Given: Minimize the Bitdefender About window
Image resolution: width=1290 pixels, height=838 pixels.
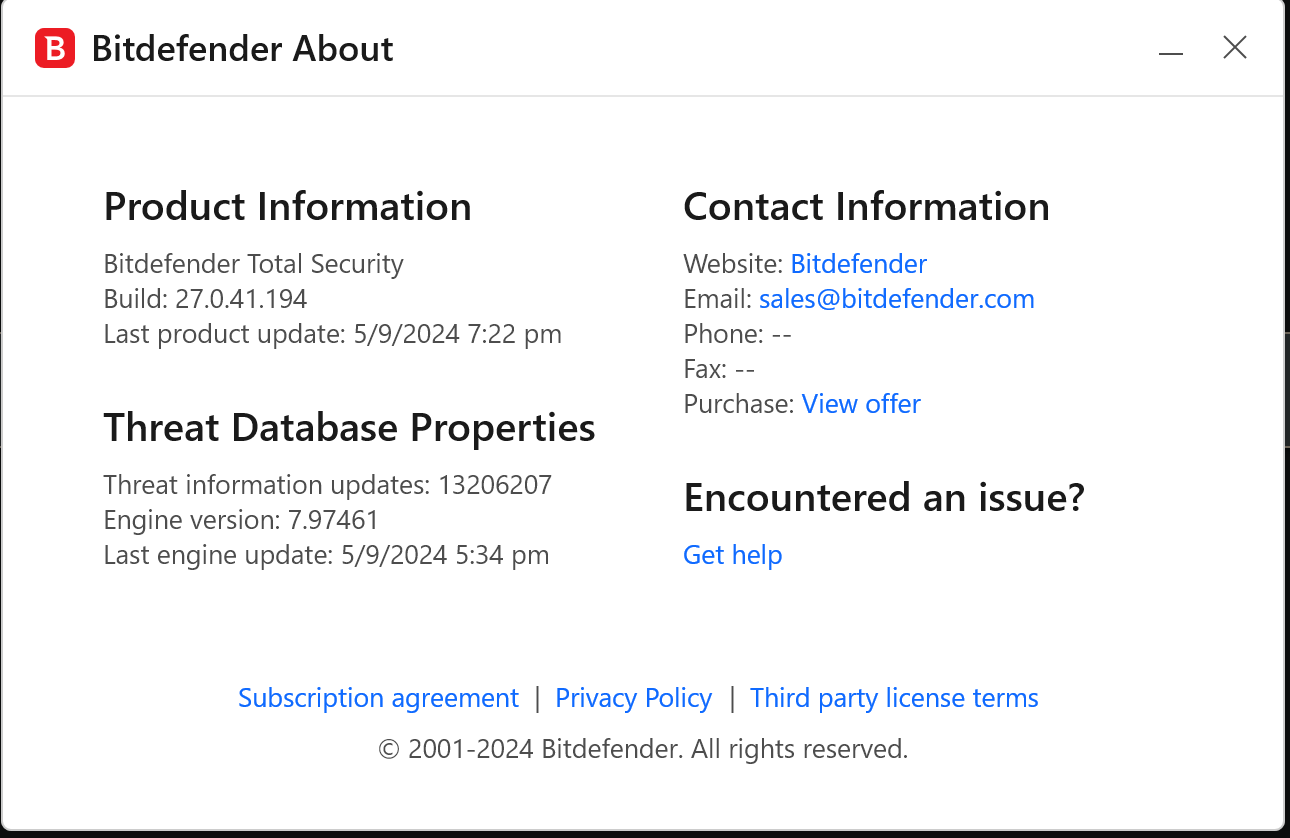Looking at the screenshot, I should (1171, 49).
